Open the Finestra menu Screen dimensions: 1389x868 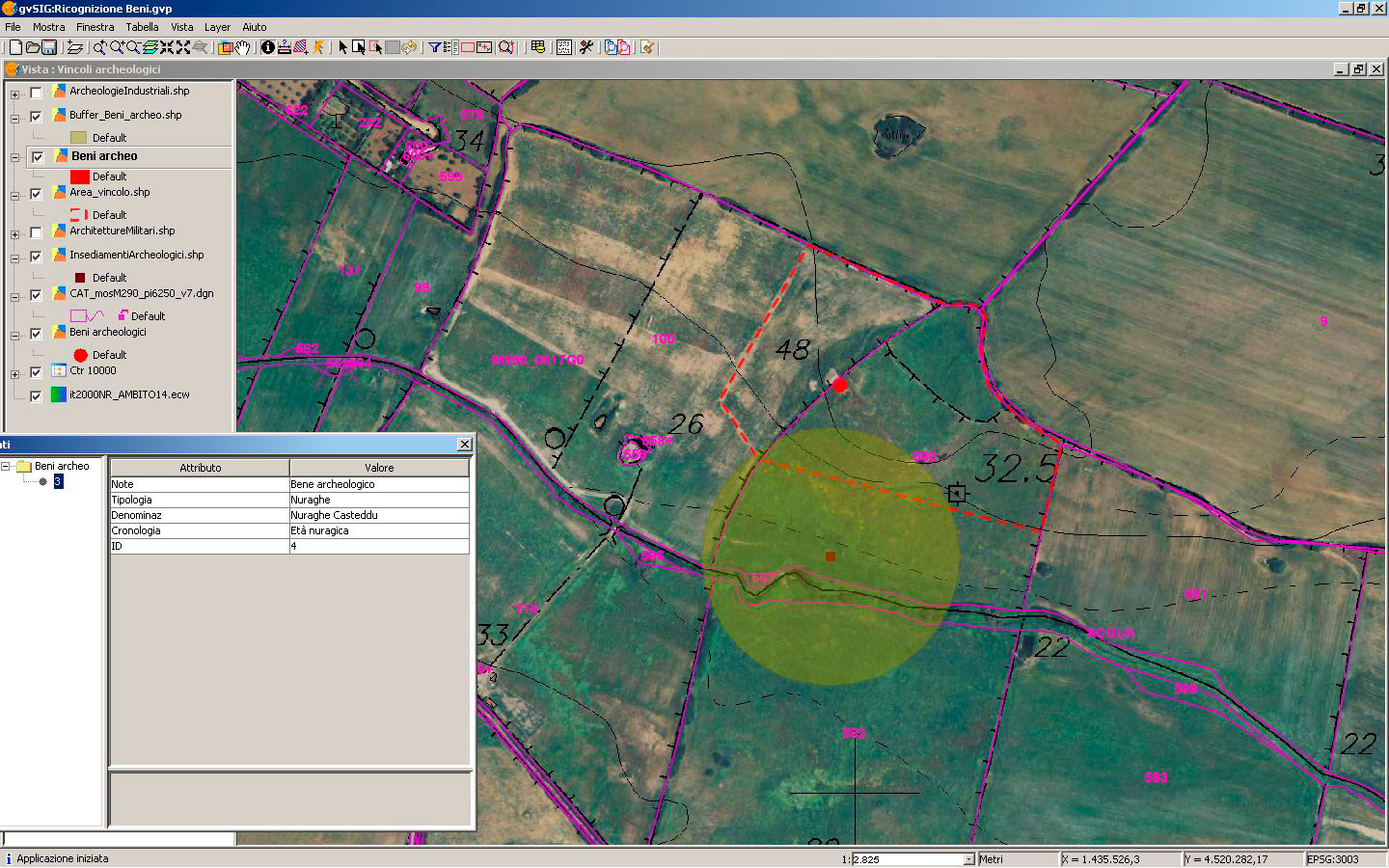pyautogui.click(x=95, y=27)
